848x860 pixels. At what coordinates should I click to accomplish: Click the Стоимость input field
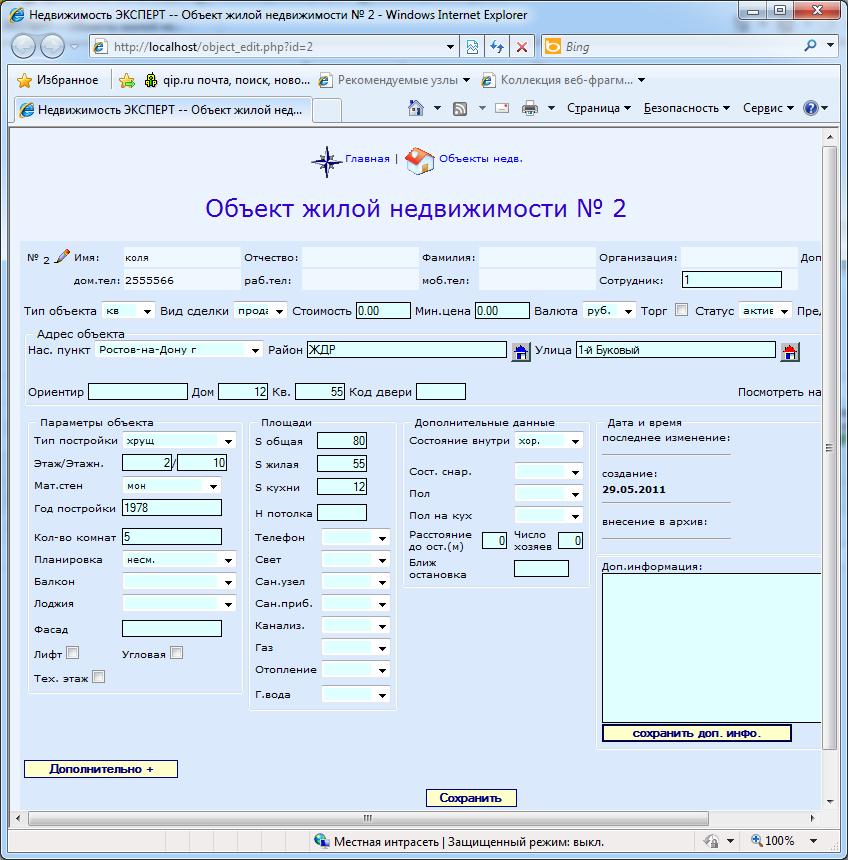(x=383, y=310)
